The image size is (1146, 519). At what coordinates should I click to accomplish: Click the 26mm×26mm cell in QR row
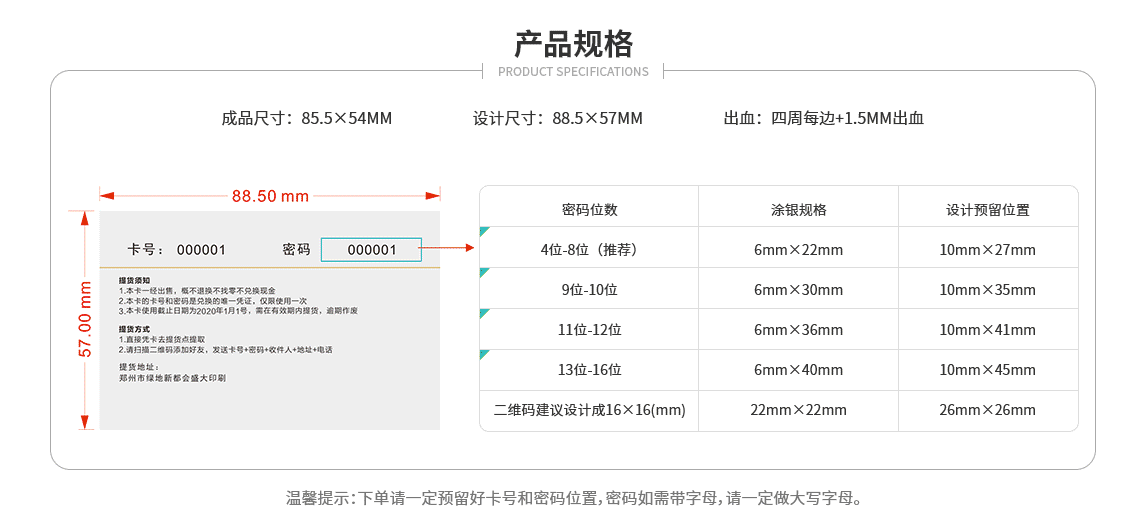point(987,410)
